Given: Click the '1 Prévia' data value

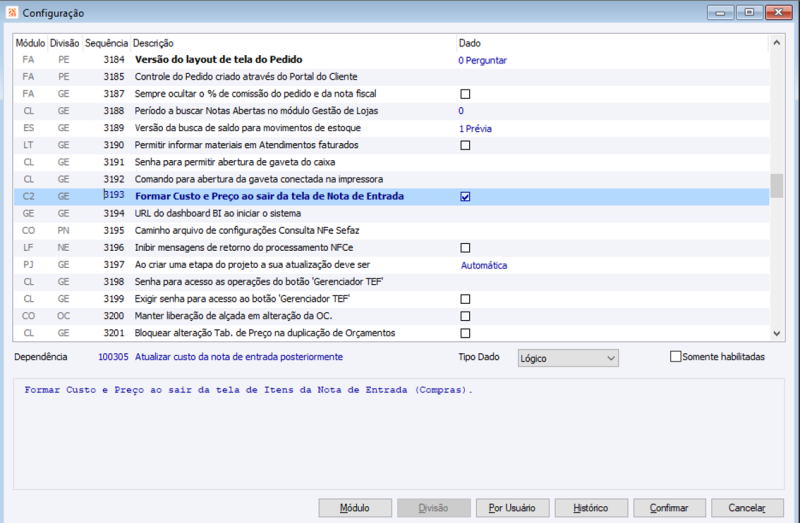Looking at the screenshot, I should [x=475, y=129].
